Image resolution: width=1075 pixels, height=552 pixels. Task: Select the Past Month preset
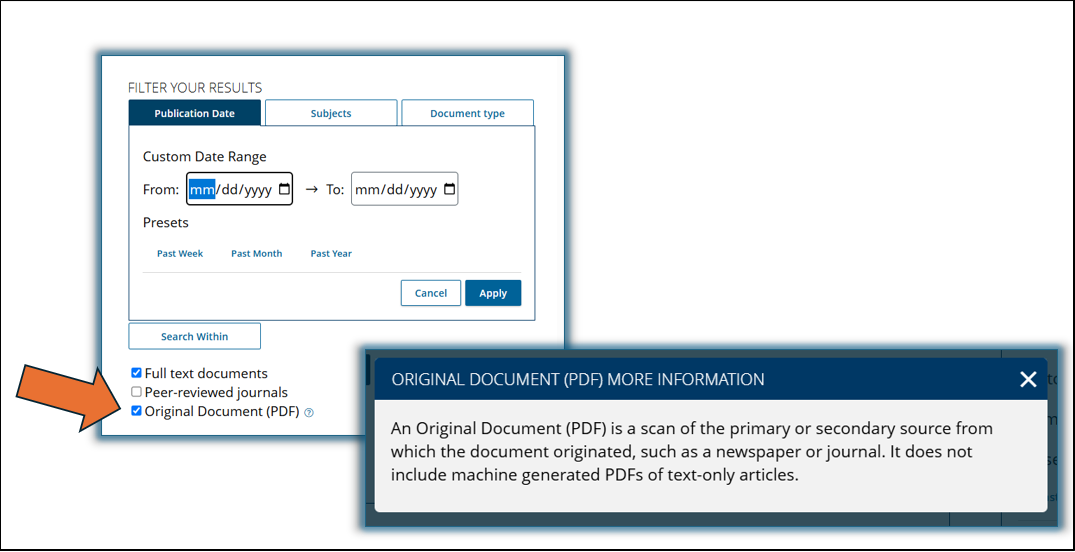click(256, 254)
